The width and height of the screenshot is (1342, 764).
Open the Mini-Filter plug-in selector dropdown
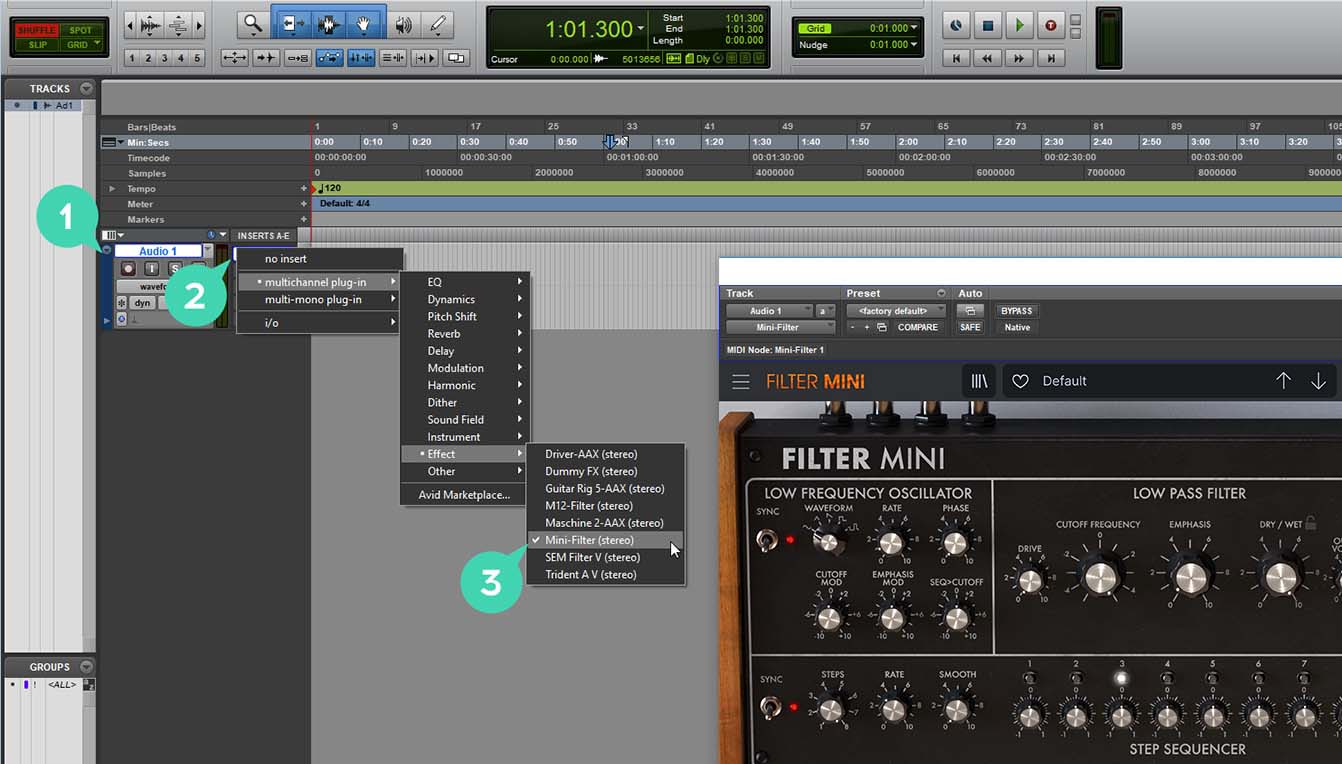781,327
